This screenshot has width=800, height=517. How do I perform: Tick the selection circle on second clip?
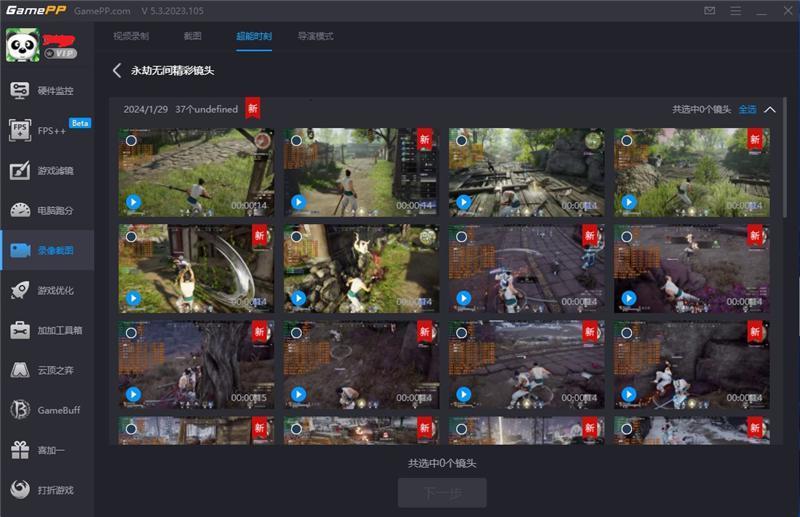tap(296, 141)
